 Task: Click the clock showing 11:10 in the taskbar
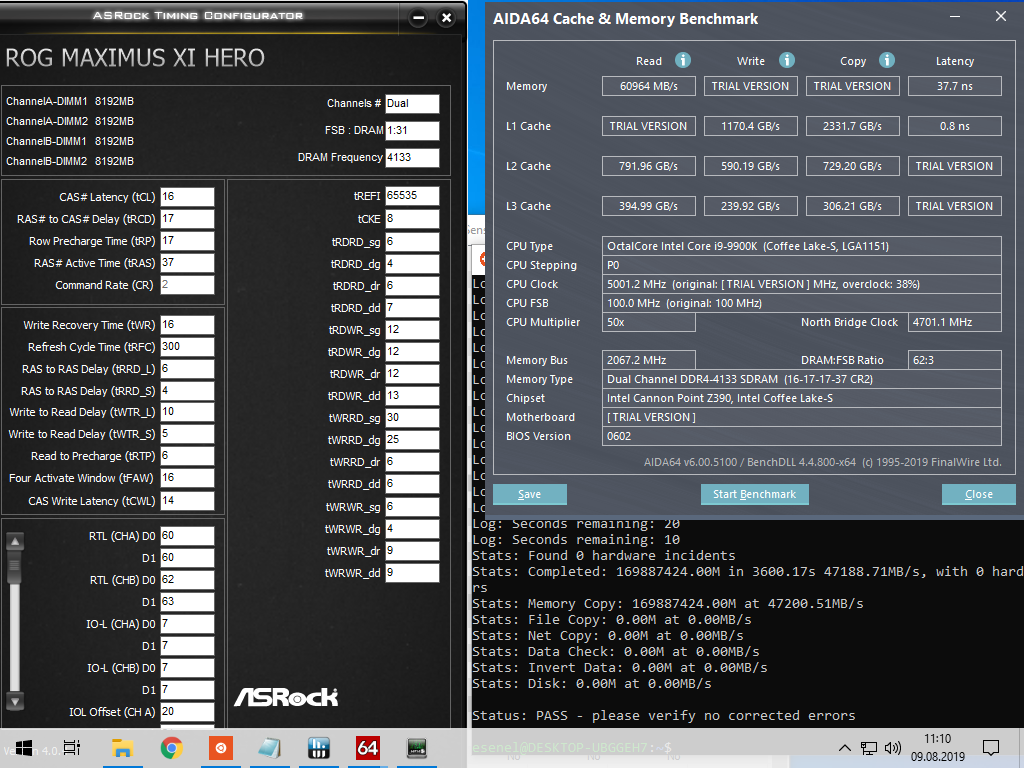(938, 748)
